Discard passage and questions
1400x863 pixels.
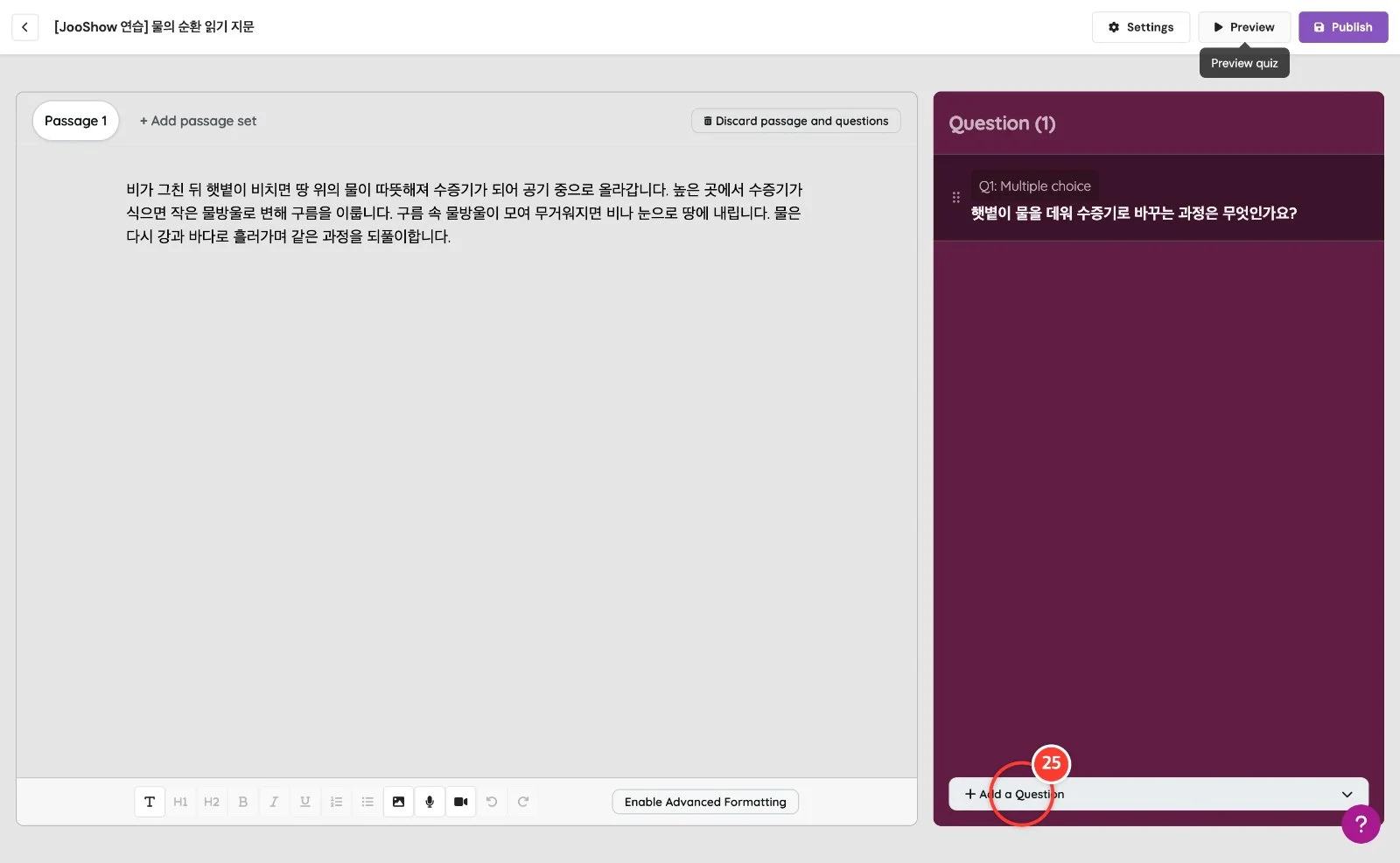[796, 121]
